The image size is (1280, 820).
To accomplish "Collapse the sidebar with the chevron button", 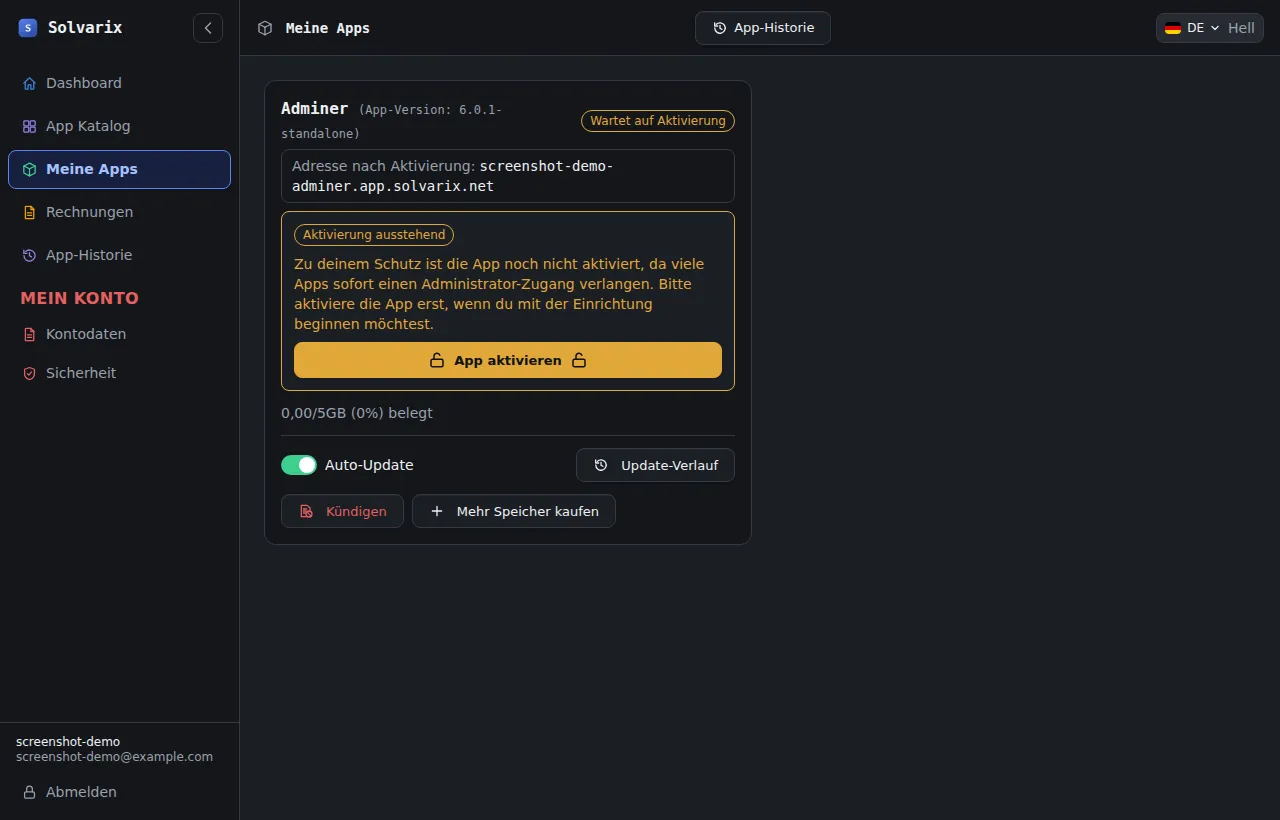I will (x=208, y=28).
